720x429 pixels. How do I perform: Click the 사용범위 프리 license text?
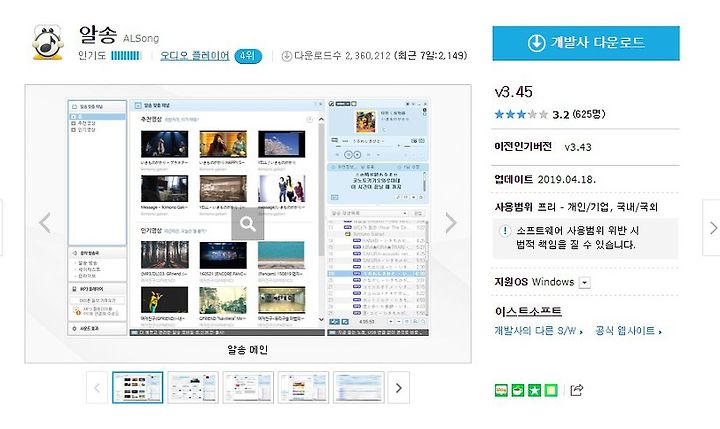(x=576, y=207)
